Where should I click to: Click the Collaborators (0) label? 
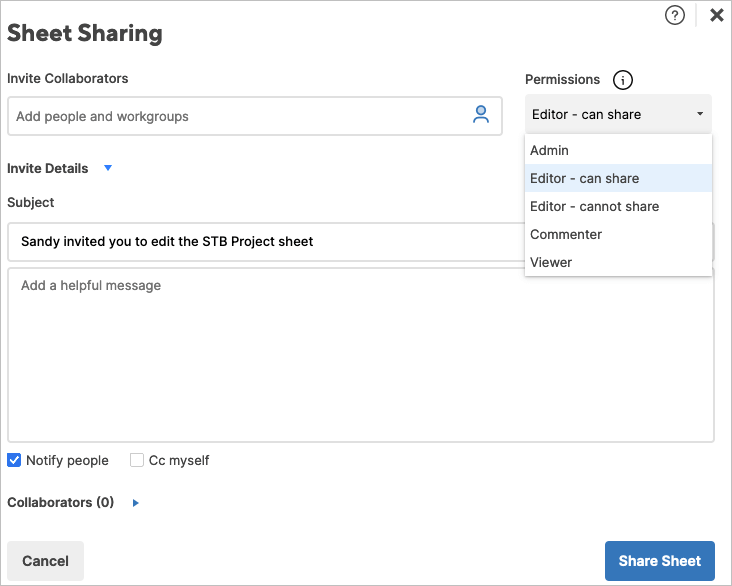[x=61, y=503]
